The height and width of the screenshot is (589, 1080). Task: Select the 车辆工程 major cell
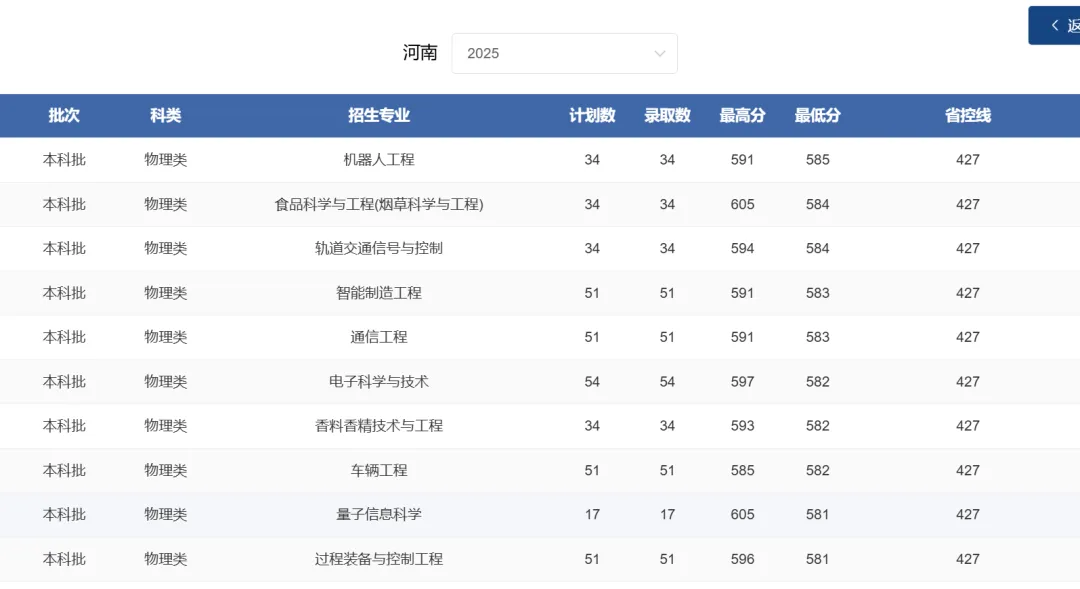[379, 471]
